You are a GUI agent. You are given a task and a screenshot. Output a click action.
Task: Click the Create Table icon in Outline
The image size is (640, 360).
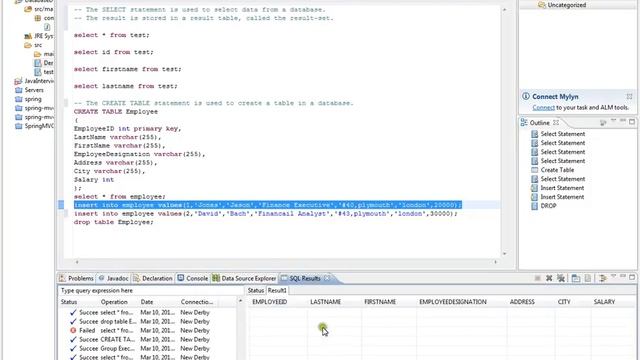[534, 170]
